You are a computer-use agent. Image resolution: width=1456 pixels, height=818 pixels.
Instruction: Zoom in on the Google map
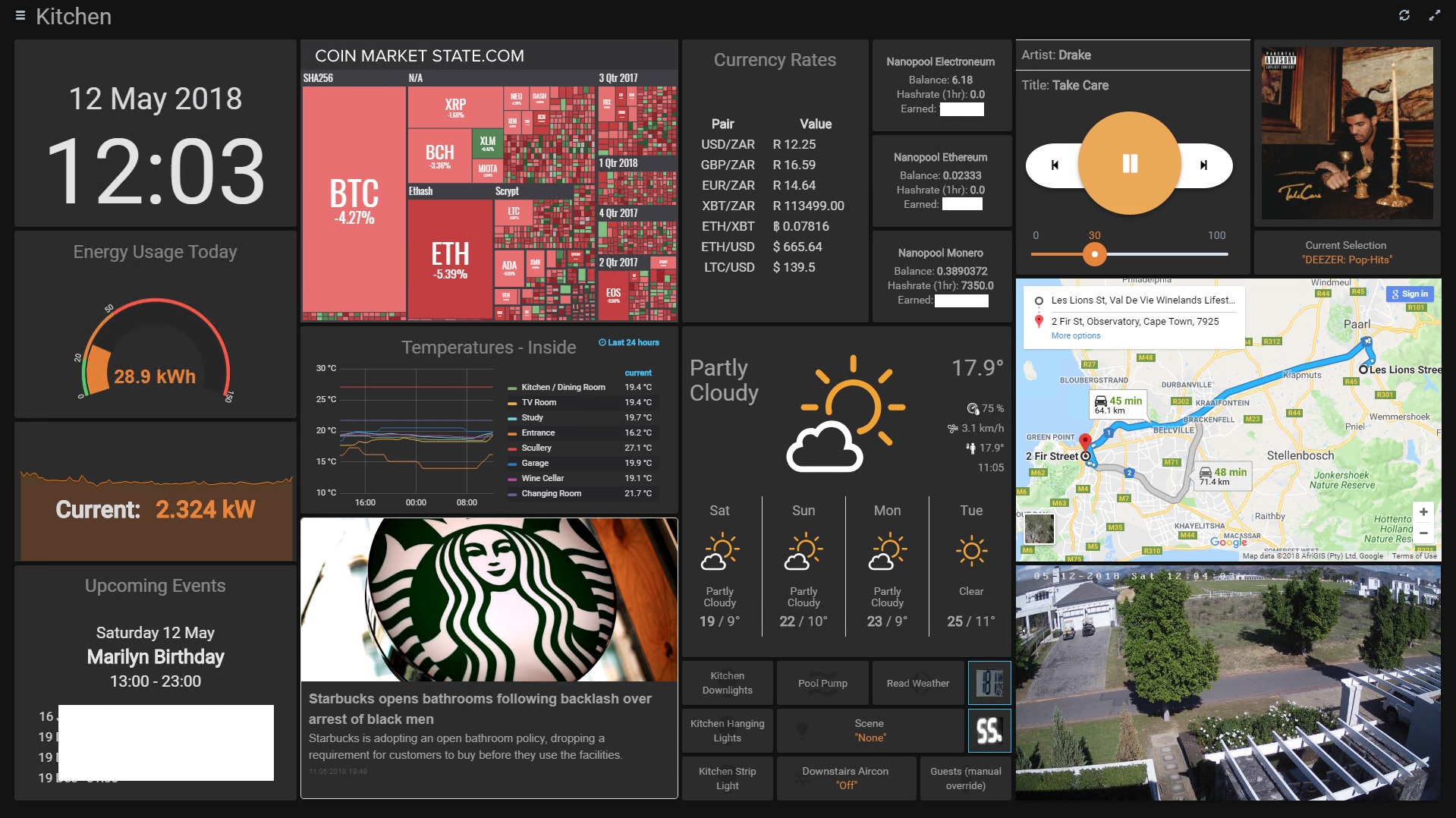point(1423,512)
